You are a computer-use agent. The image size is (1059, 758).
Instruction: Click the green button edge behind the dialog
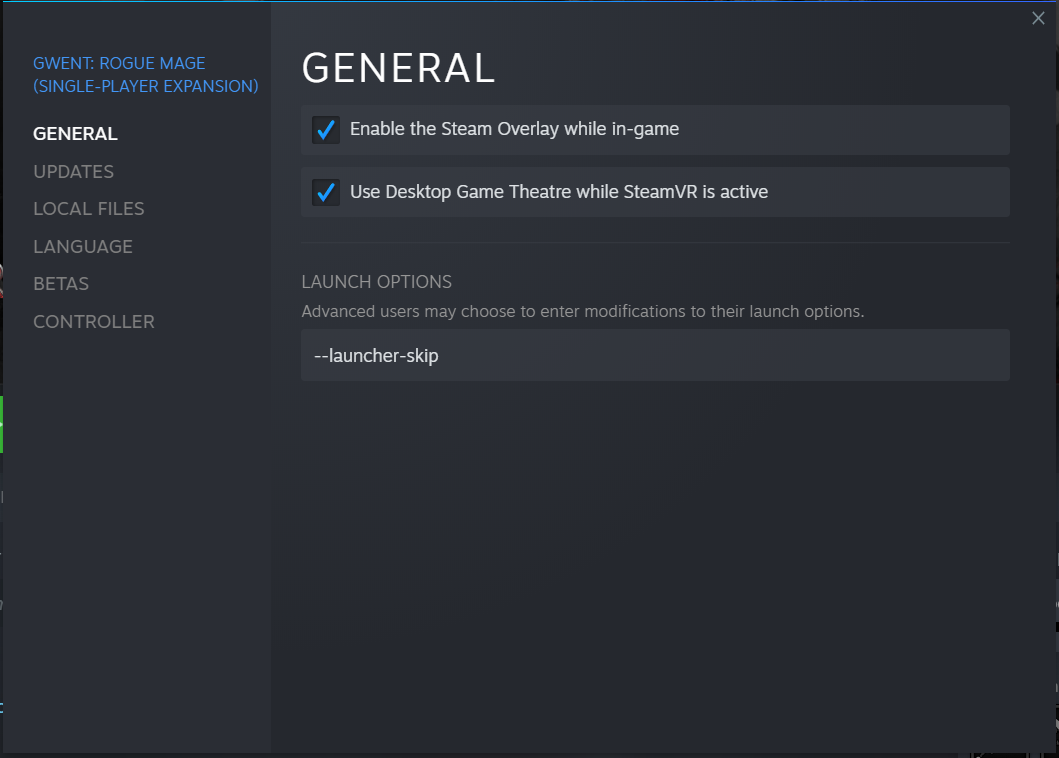tap(1, 424)
